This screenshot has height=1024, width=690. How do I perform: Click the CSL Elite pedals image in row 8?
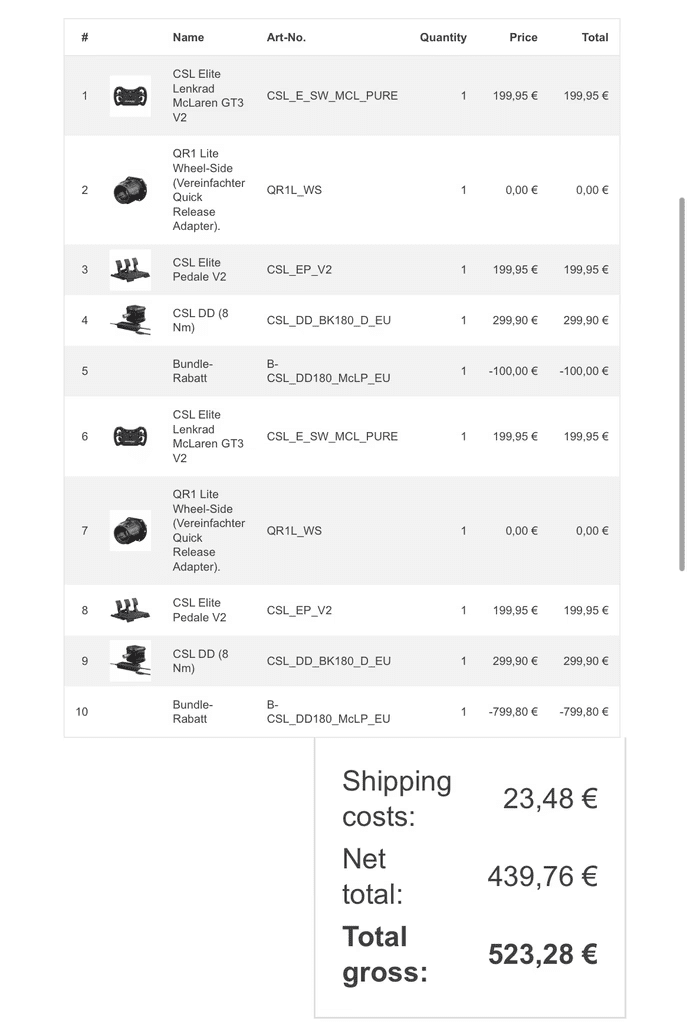(130, 610)
